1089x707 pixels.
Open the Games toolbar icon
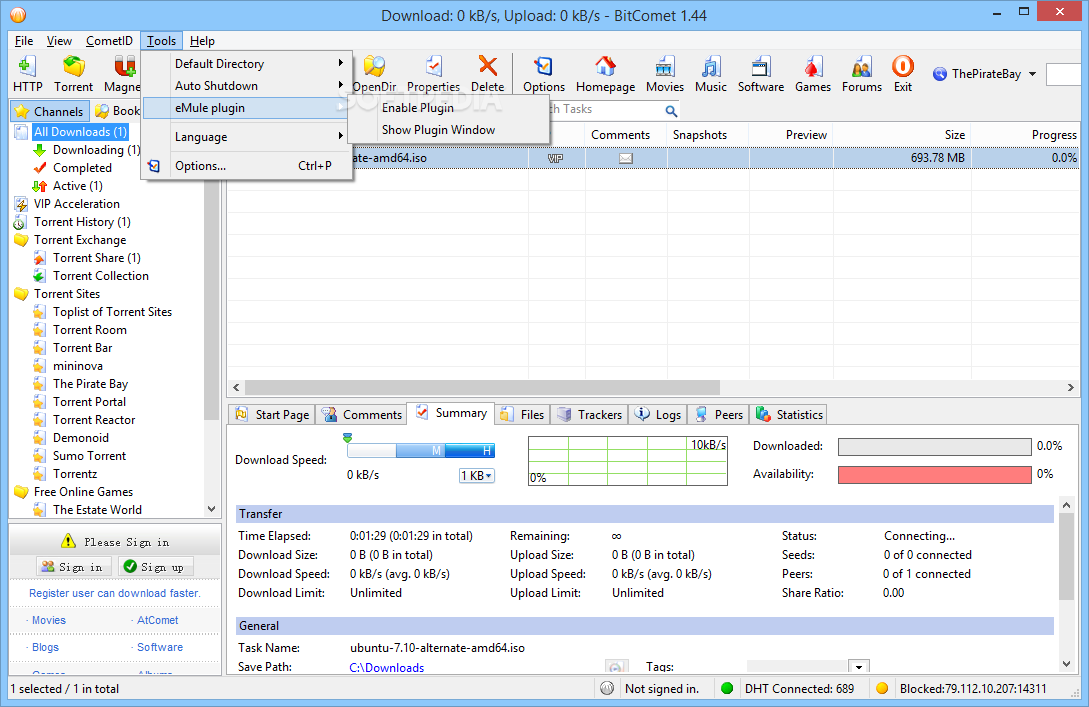click(x=813, y=74)
